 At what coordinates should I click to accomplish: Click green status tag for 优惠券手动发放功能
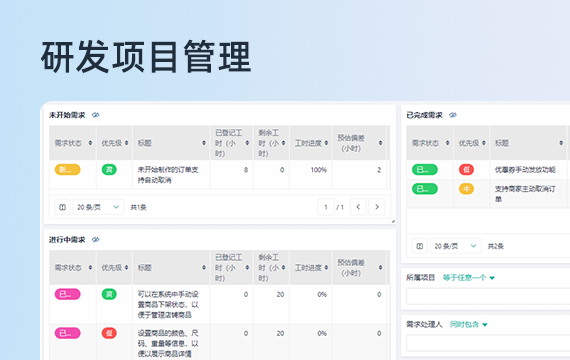tap(425, 170)
